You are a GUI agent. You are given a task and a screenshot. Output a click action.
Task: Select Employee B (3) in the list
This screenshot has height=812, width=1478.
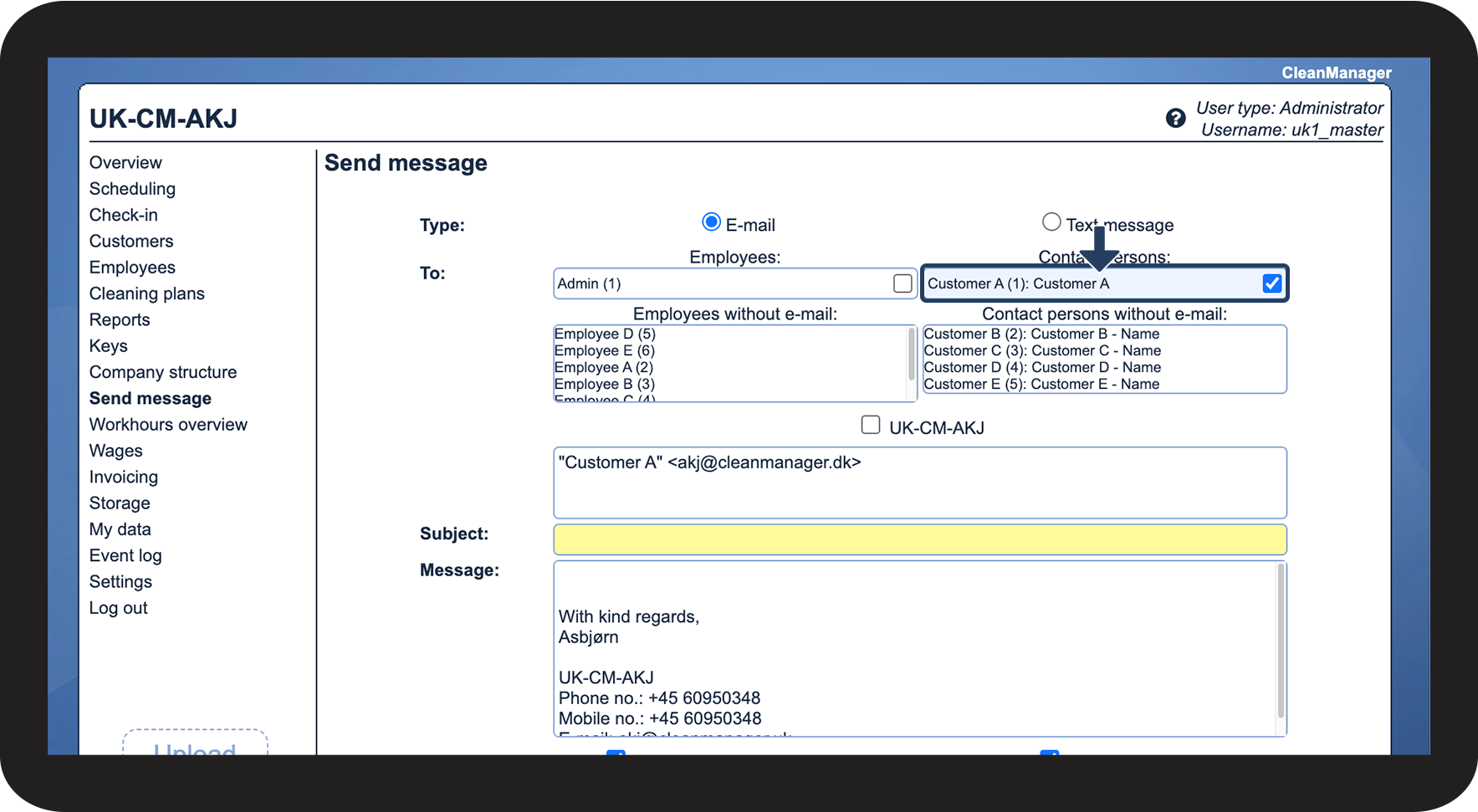(x=605, y=384)
